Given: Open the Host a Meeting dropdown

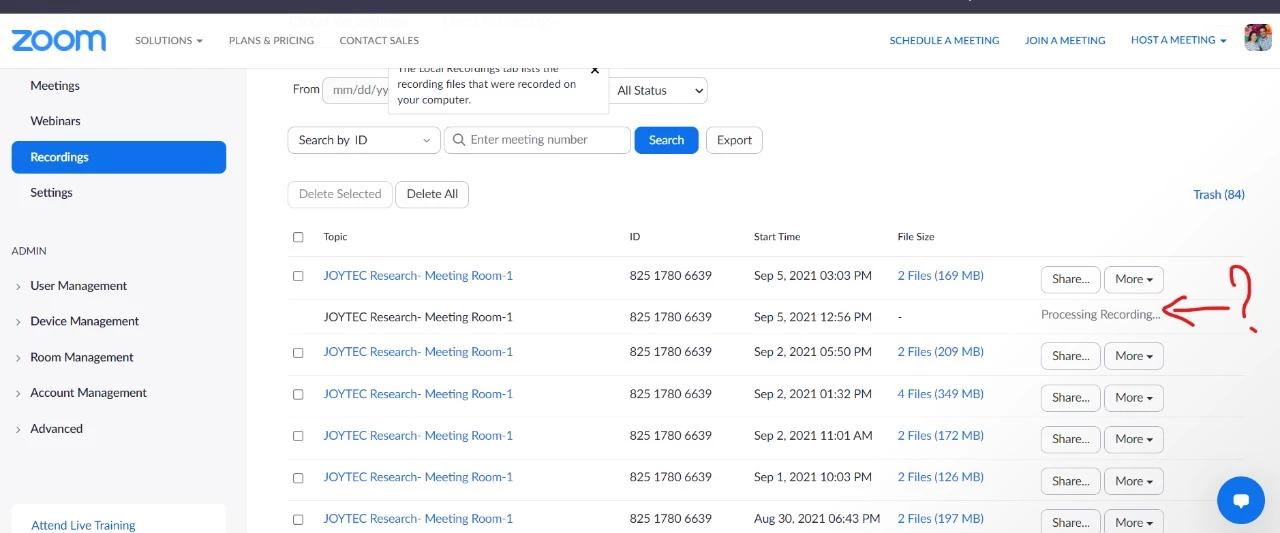Looking at the screenshot, I should click(x=1179, y=41).
